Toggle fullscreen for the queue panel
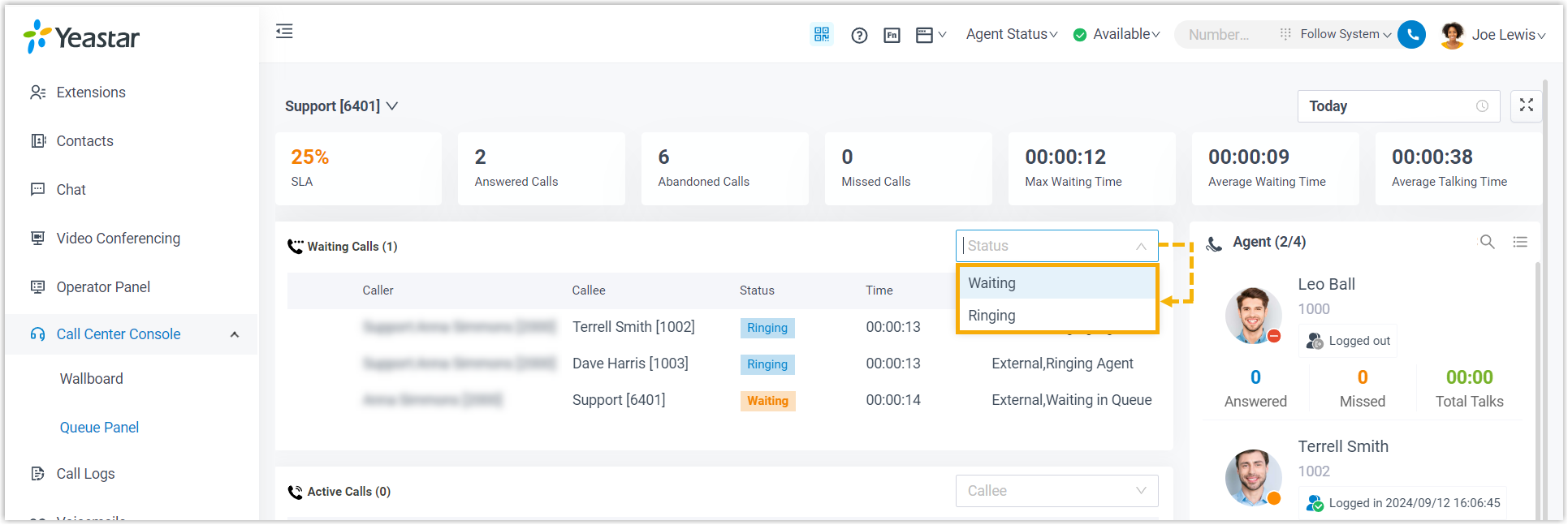This screenshot has height=525, width=1568. pos(1526,105)
